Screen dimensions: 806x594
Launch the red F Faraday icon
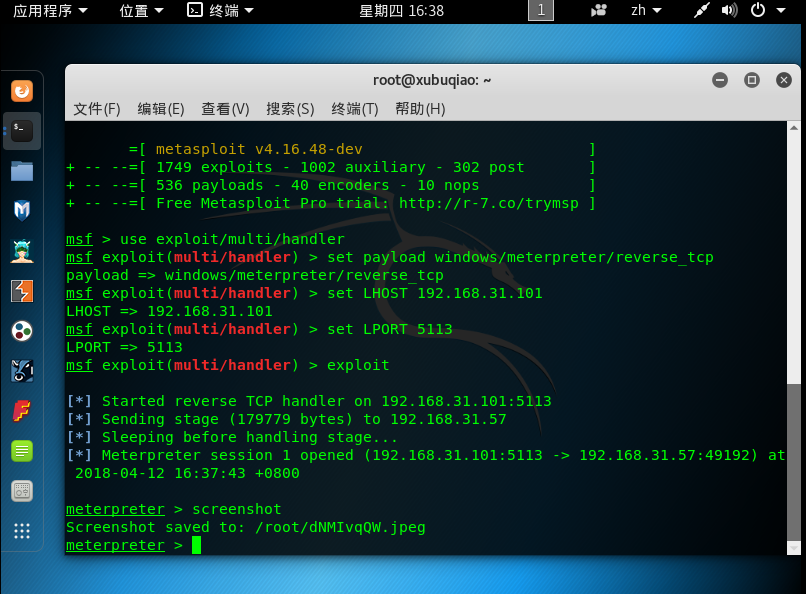tap(22, 411)
